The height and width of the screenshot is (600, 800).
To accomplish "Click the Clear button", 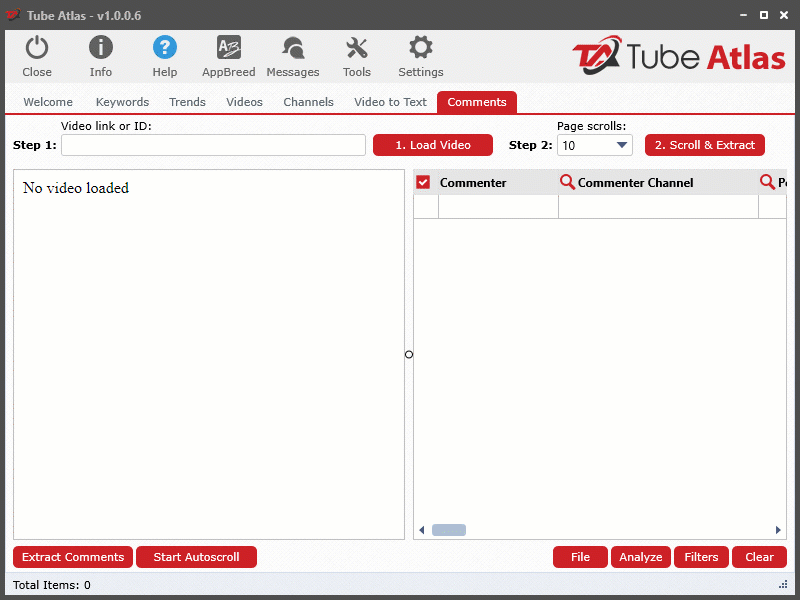I will click(x=759, y=557).
